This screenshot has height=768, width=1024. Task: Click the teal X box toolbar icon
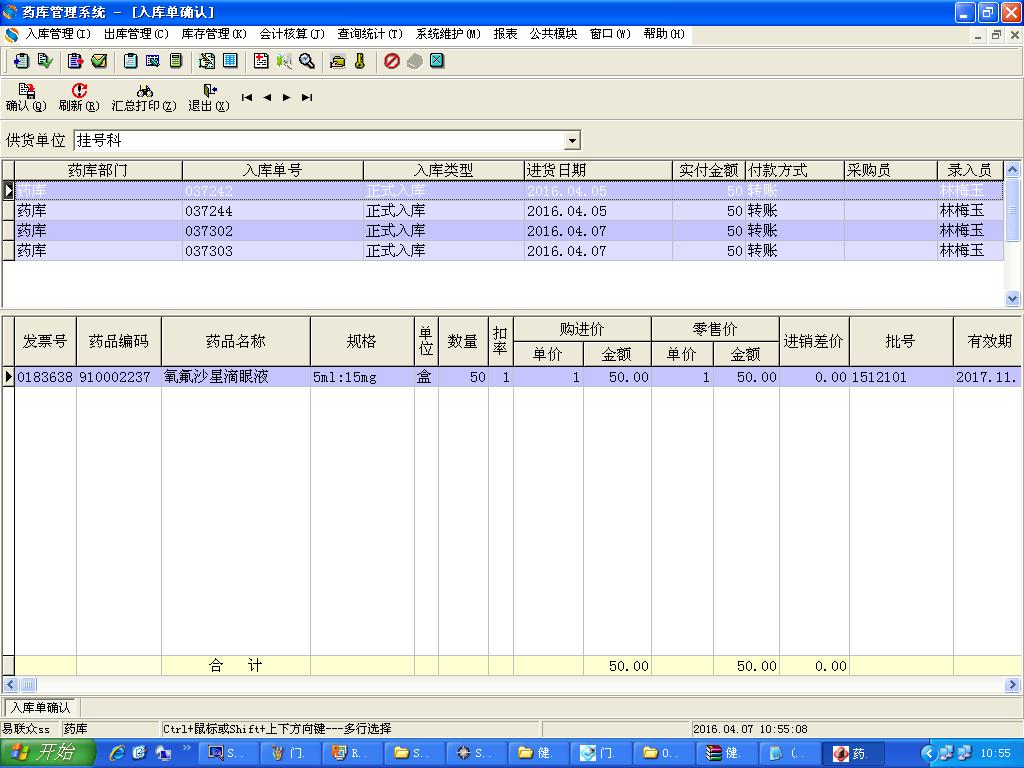coord(437,61)
